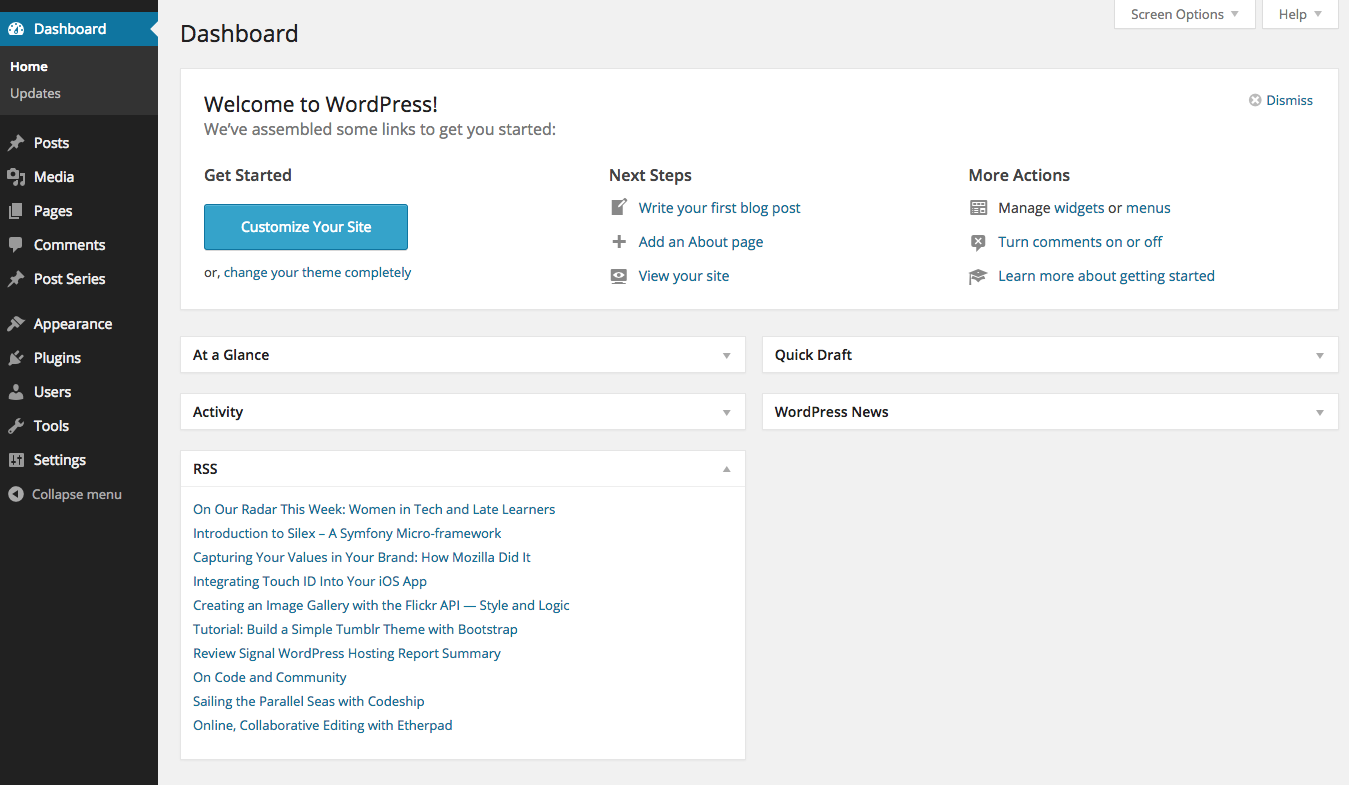The height and width of the screenshot is (785, 1349).
Task: Click the Dismiss circle-x icon
Action: (x=1255, y=100)
